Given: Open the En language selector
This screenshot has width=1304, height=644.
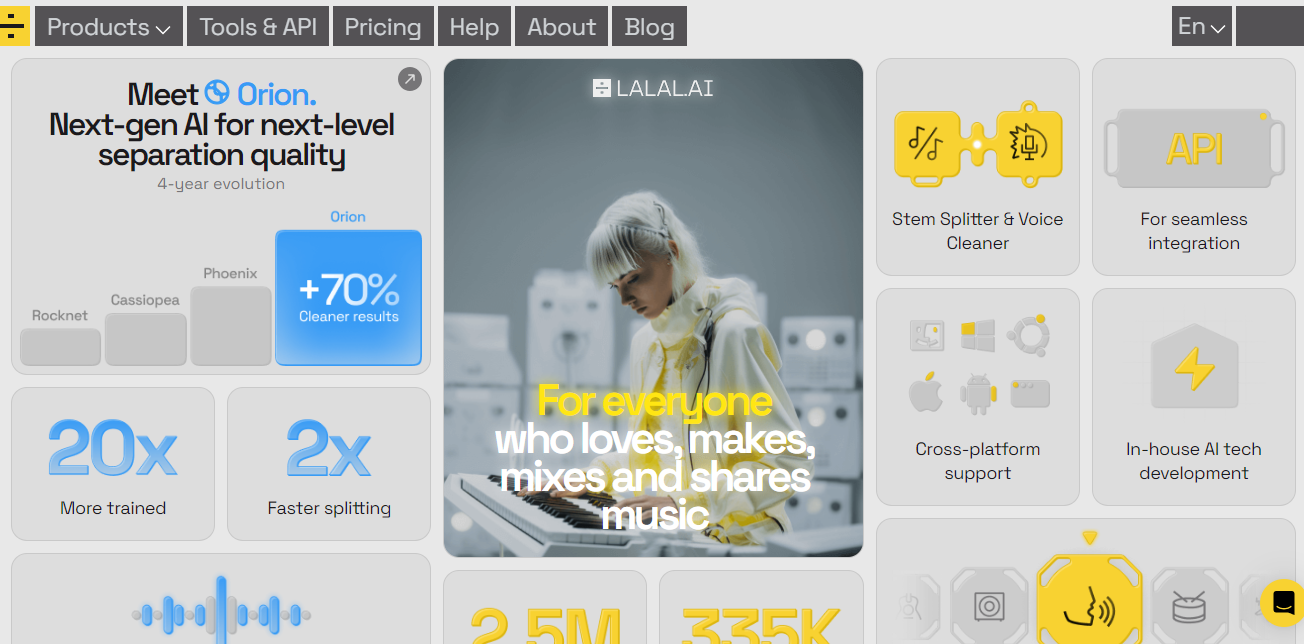Looking at the screenshot, I should (x=1202, y=26).
